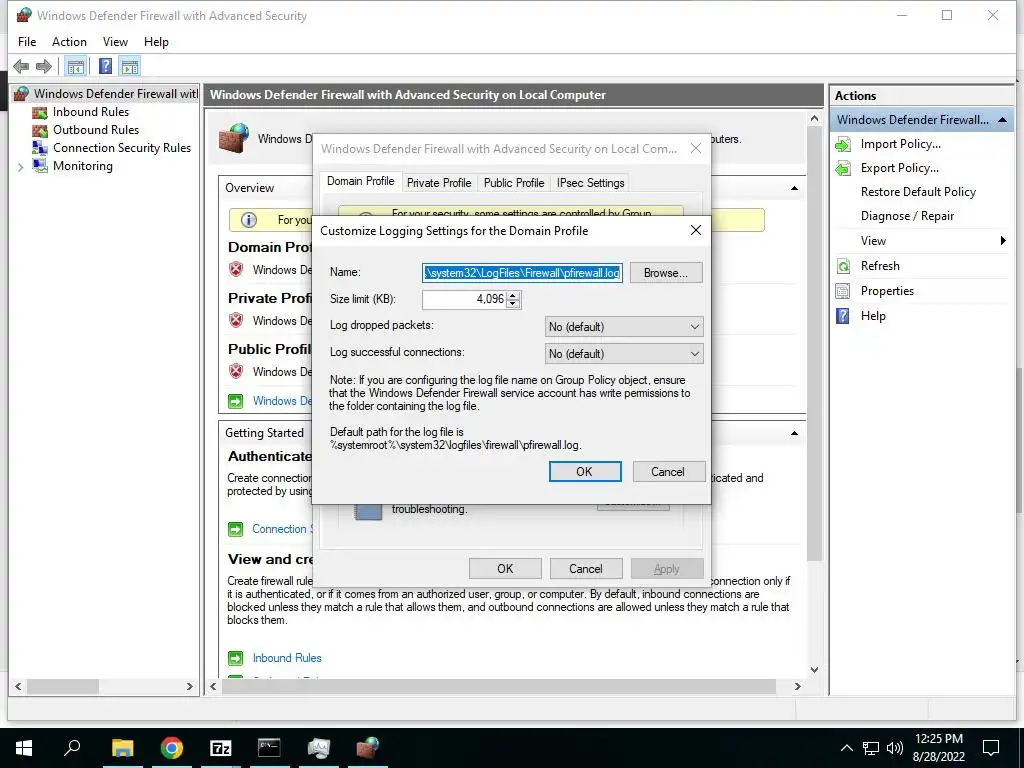1024x768 pixels.
Task: Click the Refresh icon in Actions
Action: [843, 266]
